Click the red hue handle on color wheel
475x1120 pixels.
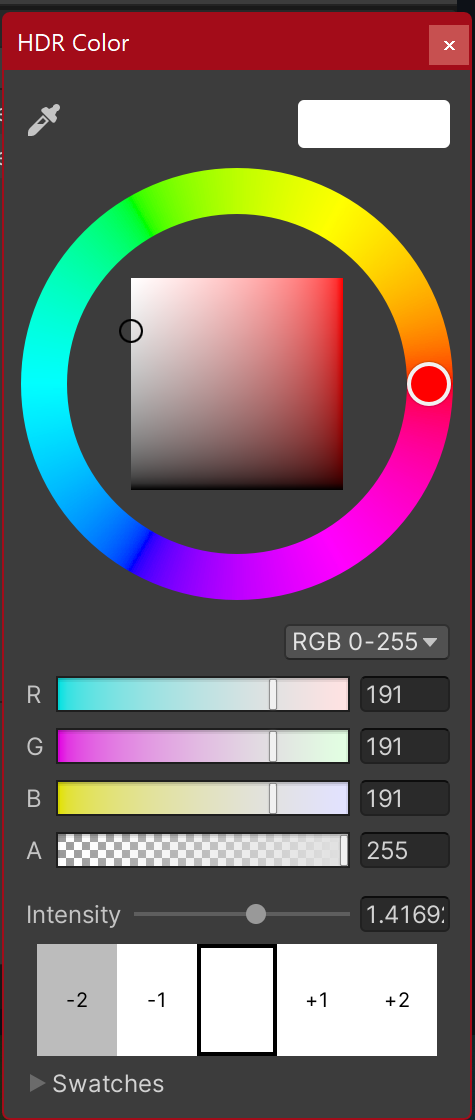[429, 384]
